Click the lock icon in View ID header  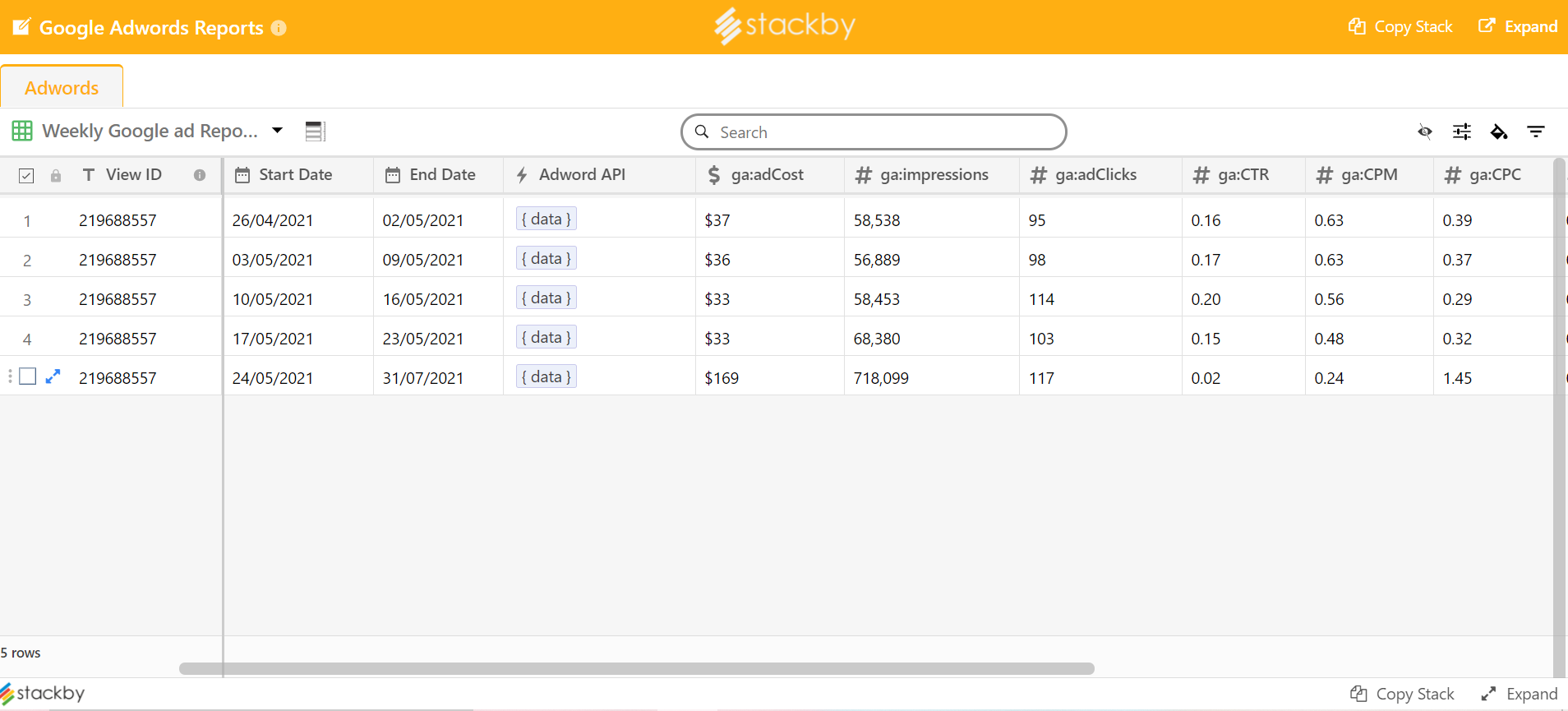56,175
